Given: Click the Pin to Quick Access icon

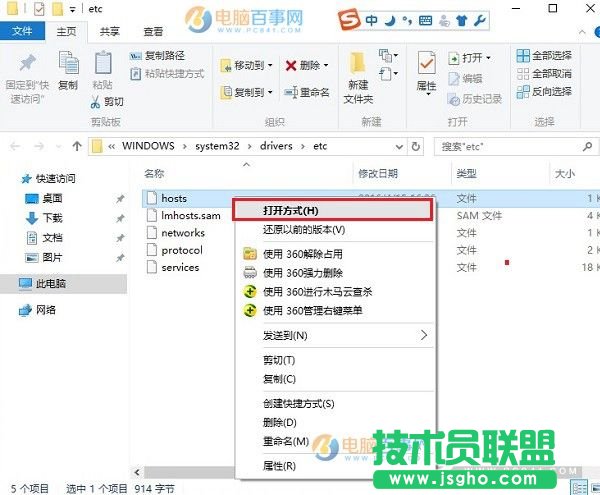Looking at the screenshot, I should click(x=28, y=63).
